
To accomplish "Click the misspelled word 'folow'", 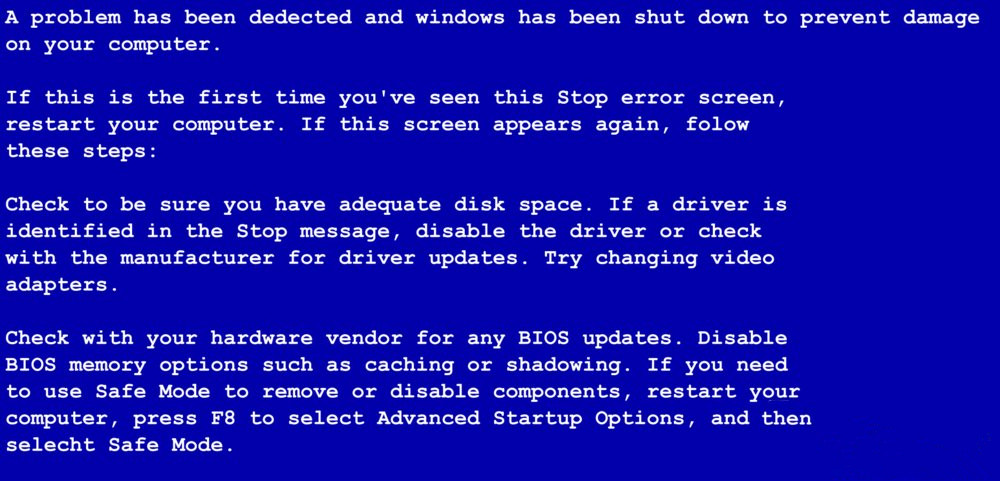I will coord(717,124).
